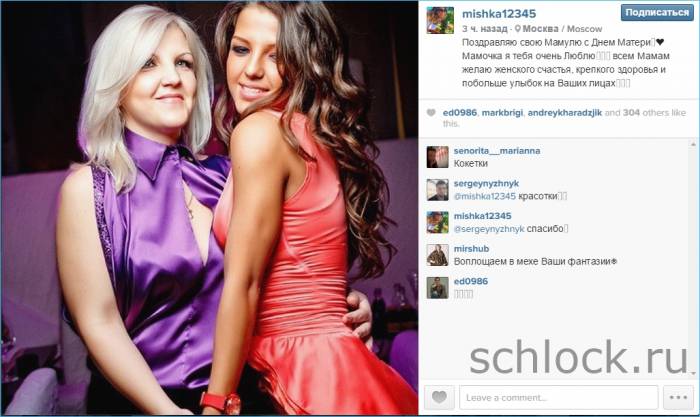Click andreykharadzjik in the likes list
Screen dimensions: 700x417
pyautogui.click(x=565, y=113)
